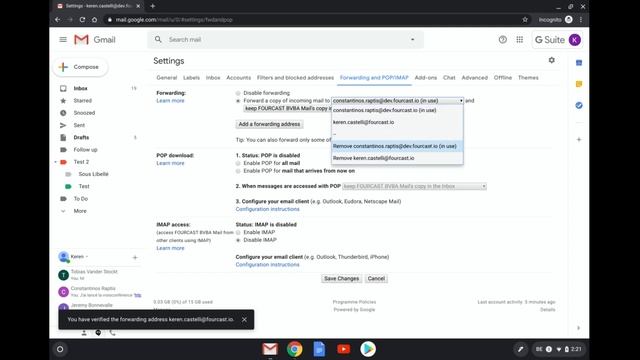Open the Calendar side panel icon

(x=579, y=63)
